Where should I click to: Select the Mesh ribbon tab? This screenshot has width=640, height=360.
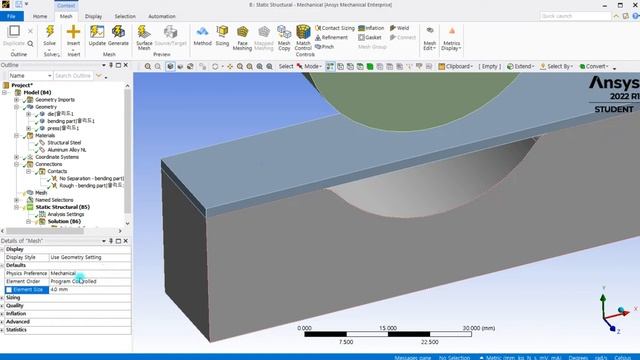[x=66, y=16]
